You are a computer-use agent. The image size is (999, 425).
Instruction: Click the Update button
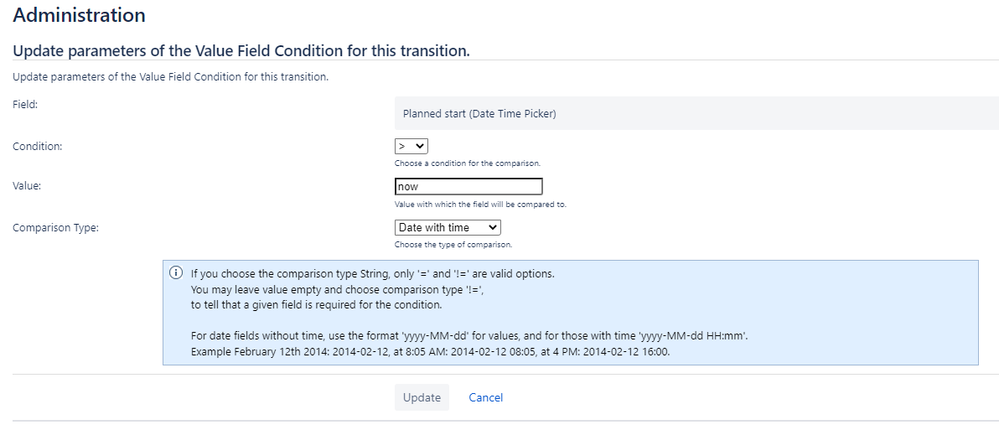pyautogui.click(x=422, y=398)
